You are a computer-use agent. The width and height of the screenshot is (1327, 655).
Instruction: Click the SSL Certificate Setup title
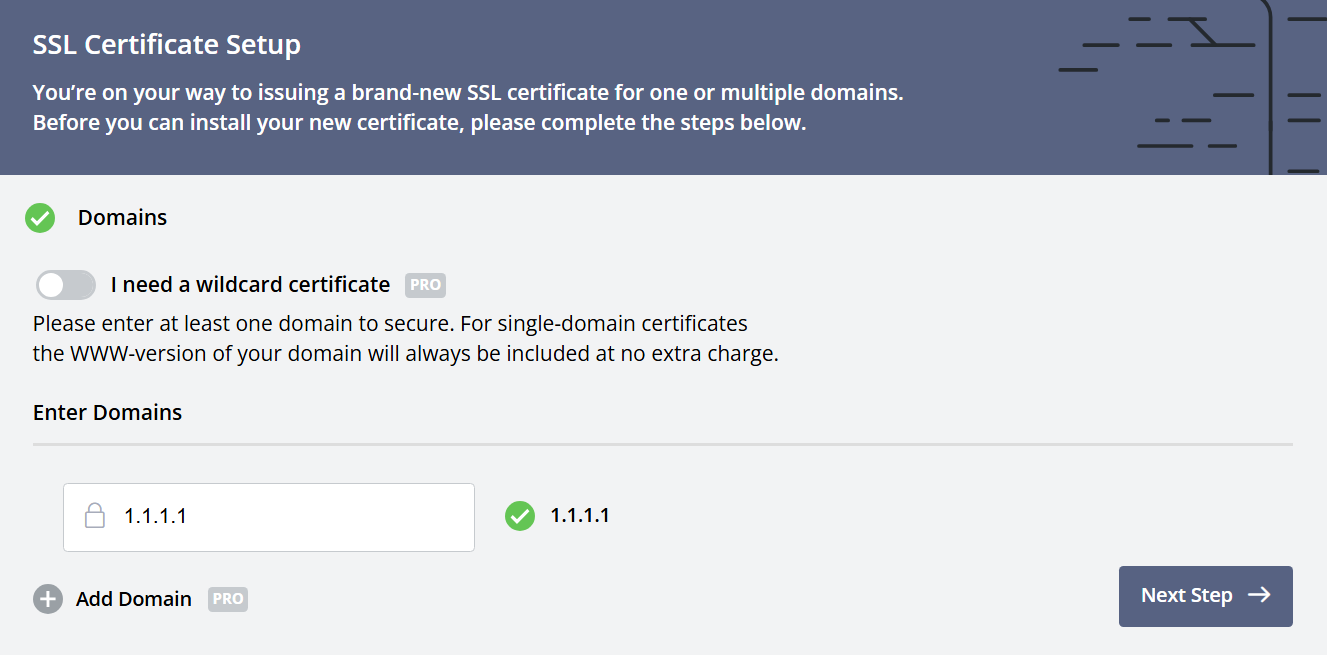[x=166, y=45]
